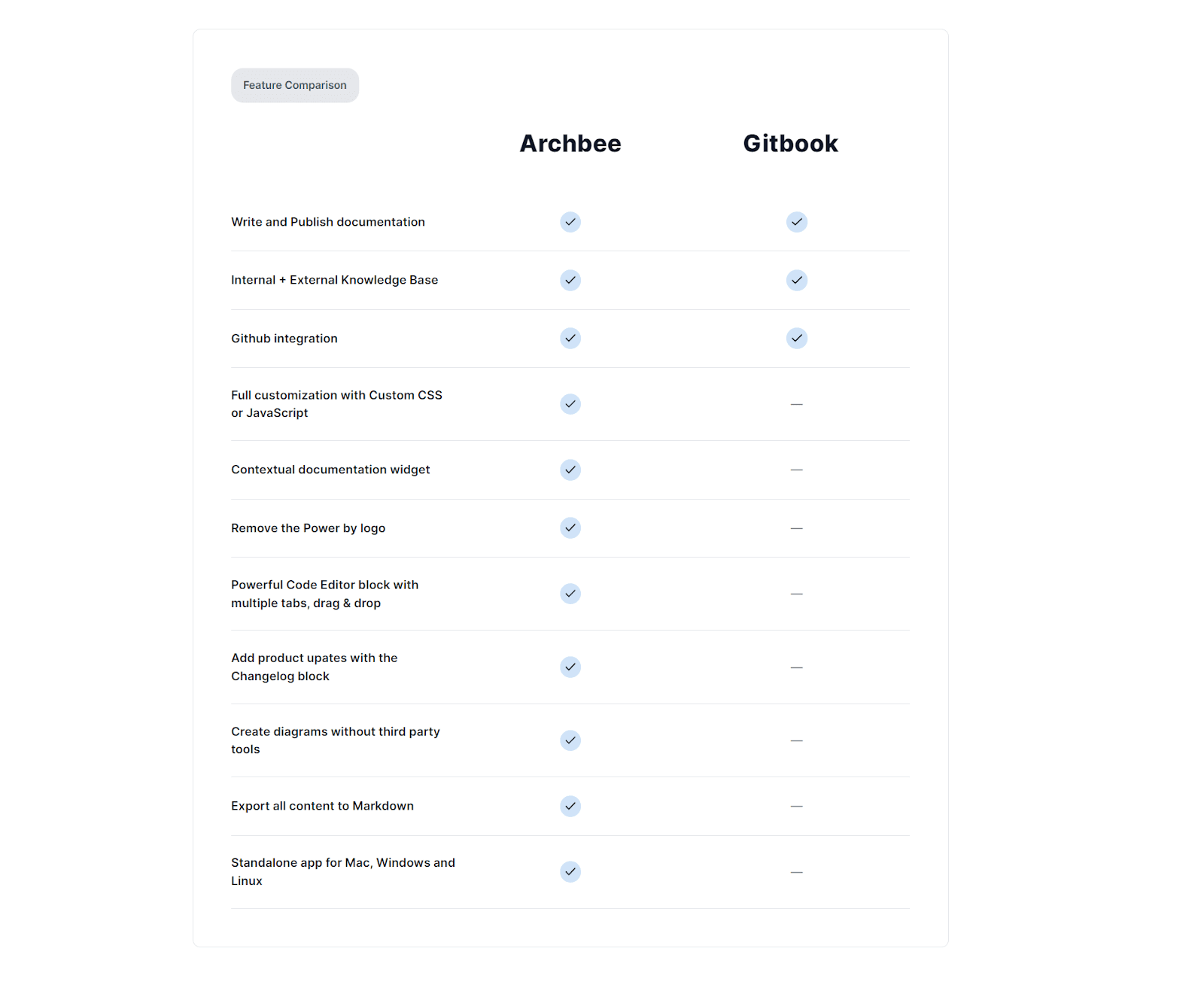
Task: Click the Gitbook column heading
Action: tap(790, 144)
